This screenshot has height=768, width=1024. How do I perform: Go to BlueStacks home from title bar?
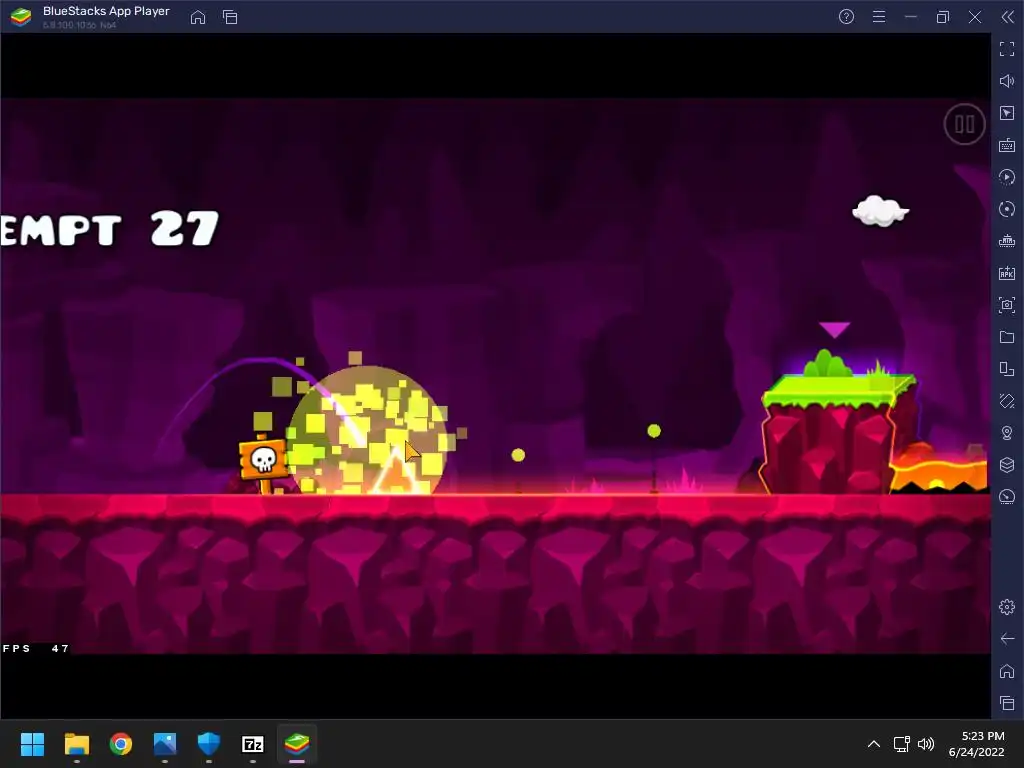[198, 17]
